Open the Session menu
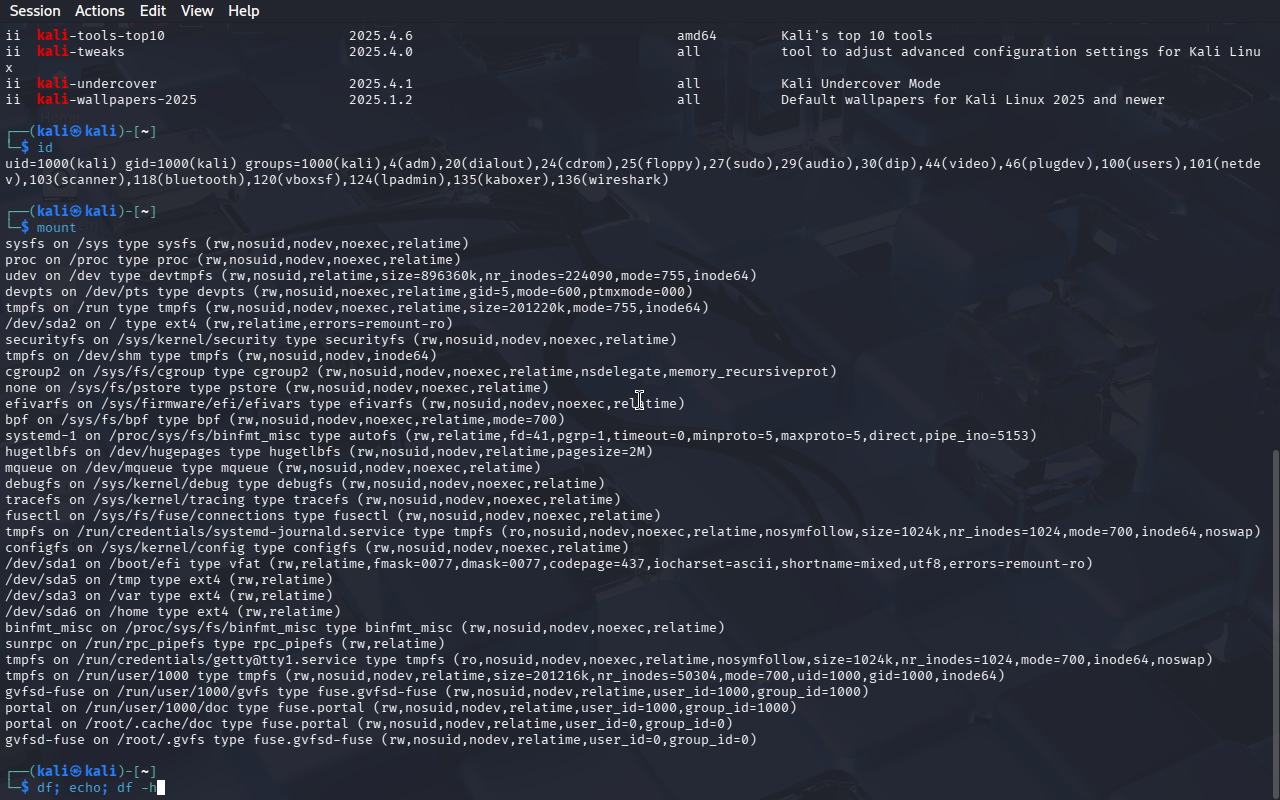 pyautogui.click(x=35, y=11)
